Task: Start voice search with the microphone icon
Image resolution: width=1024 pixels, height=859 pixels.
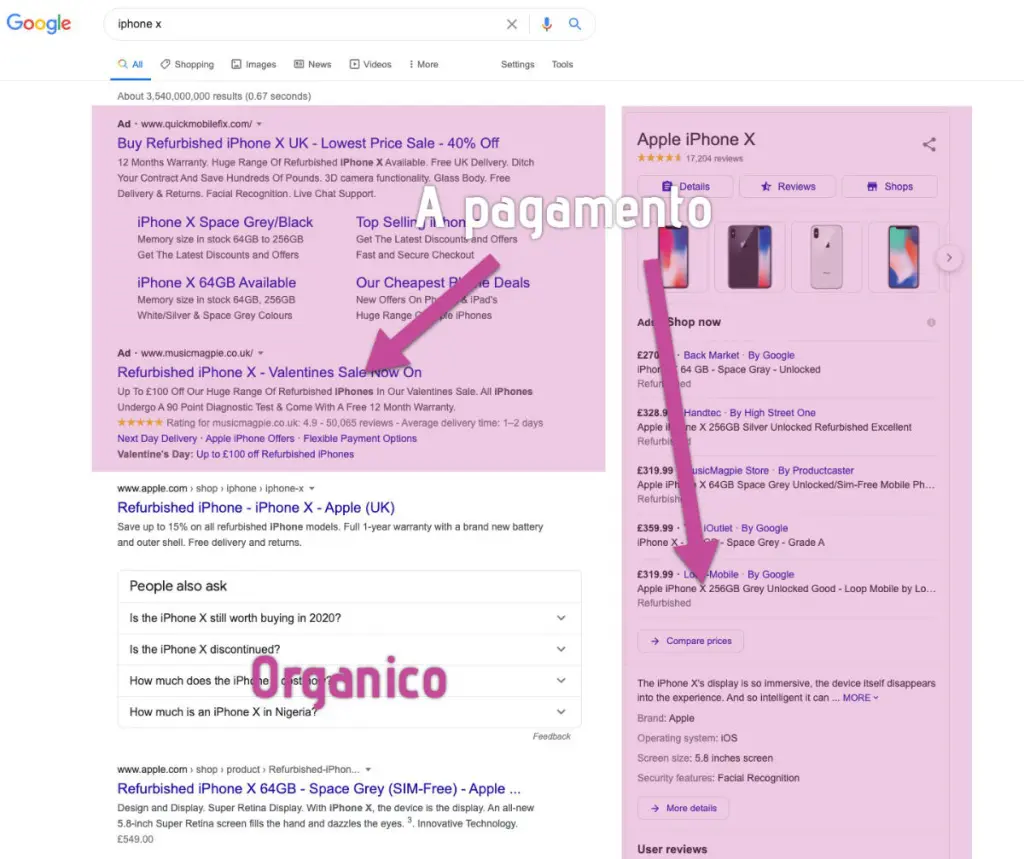Action: 547,24
